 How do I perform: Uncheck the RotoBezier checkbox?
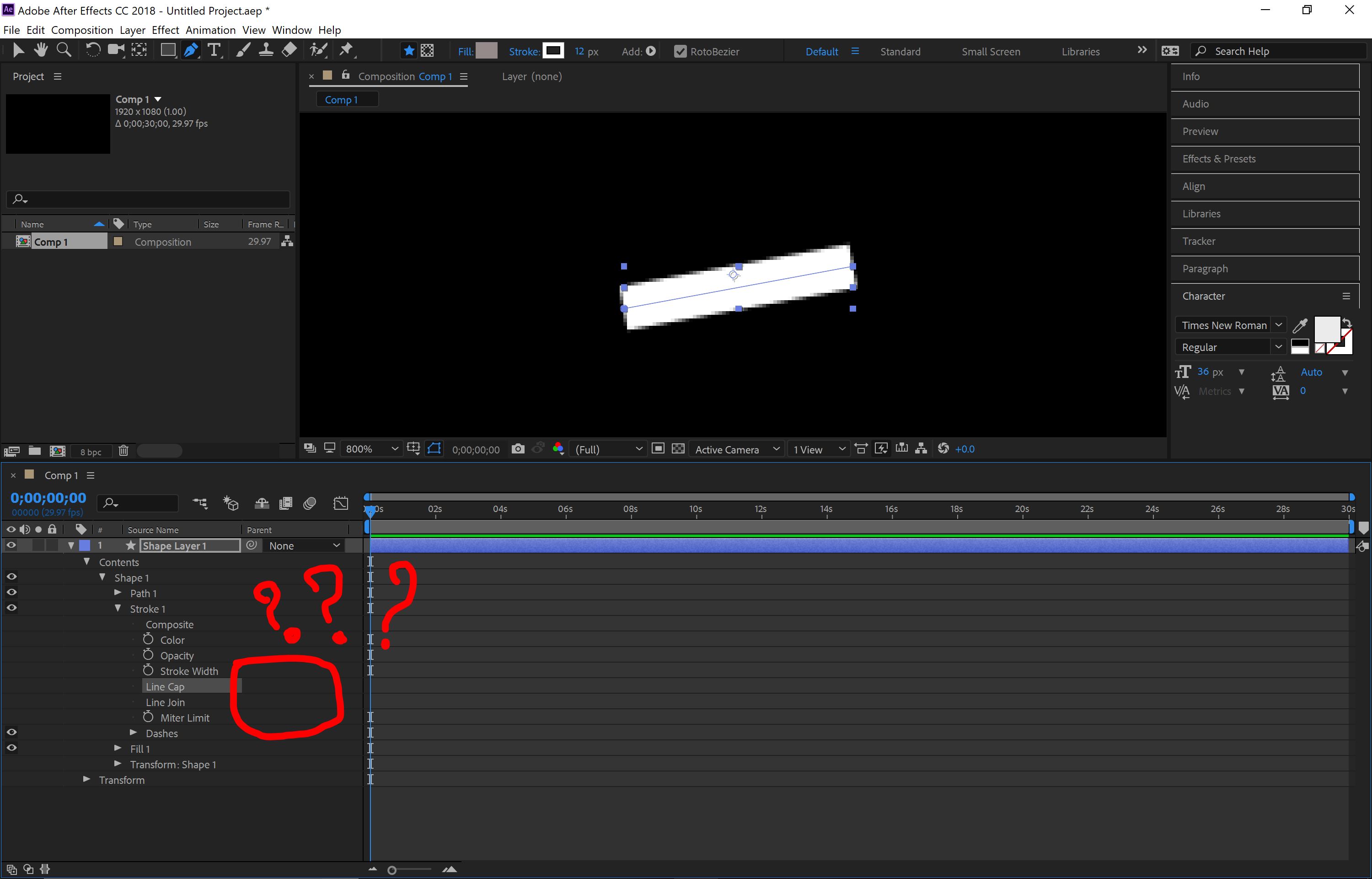click(x=680, y=51)
